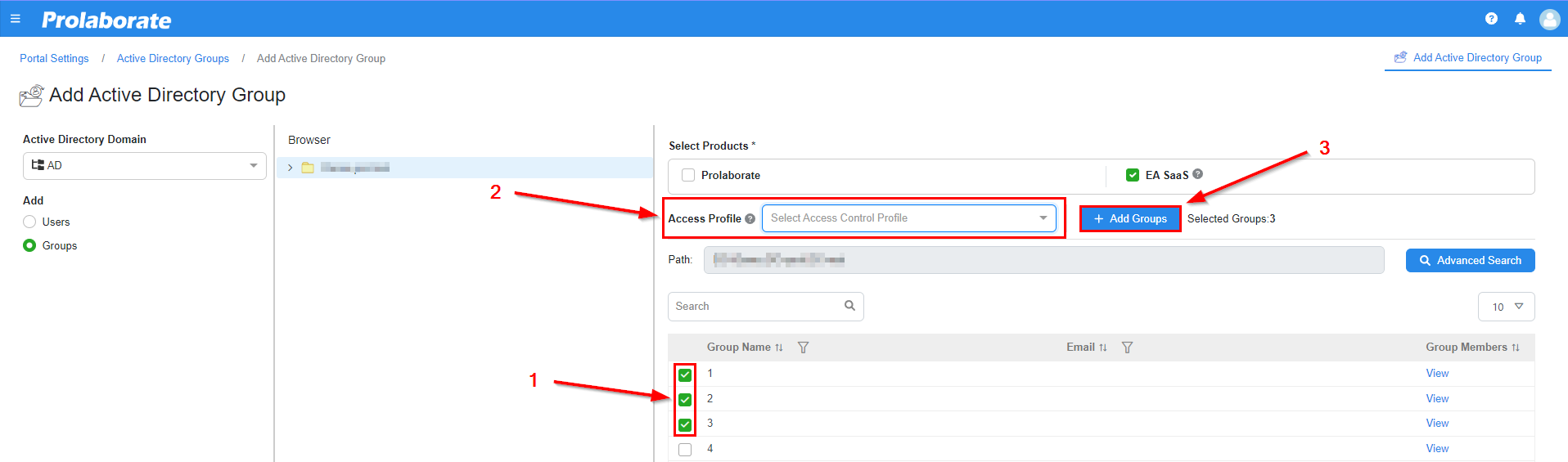Open the Group Name column filter icon

coord(803,348)
